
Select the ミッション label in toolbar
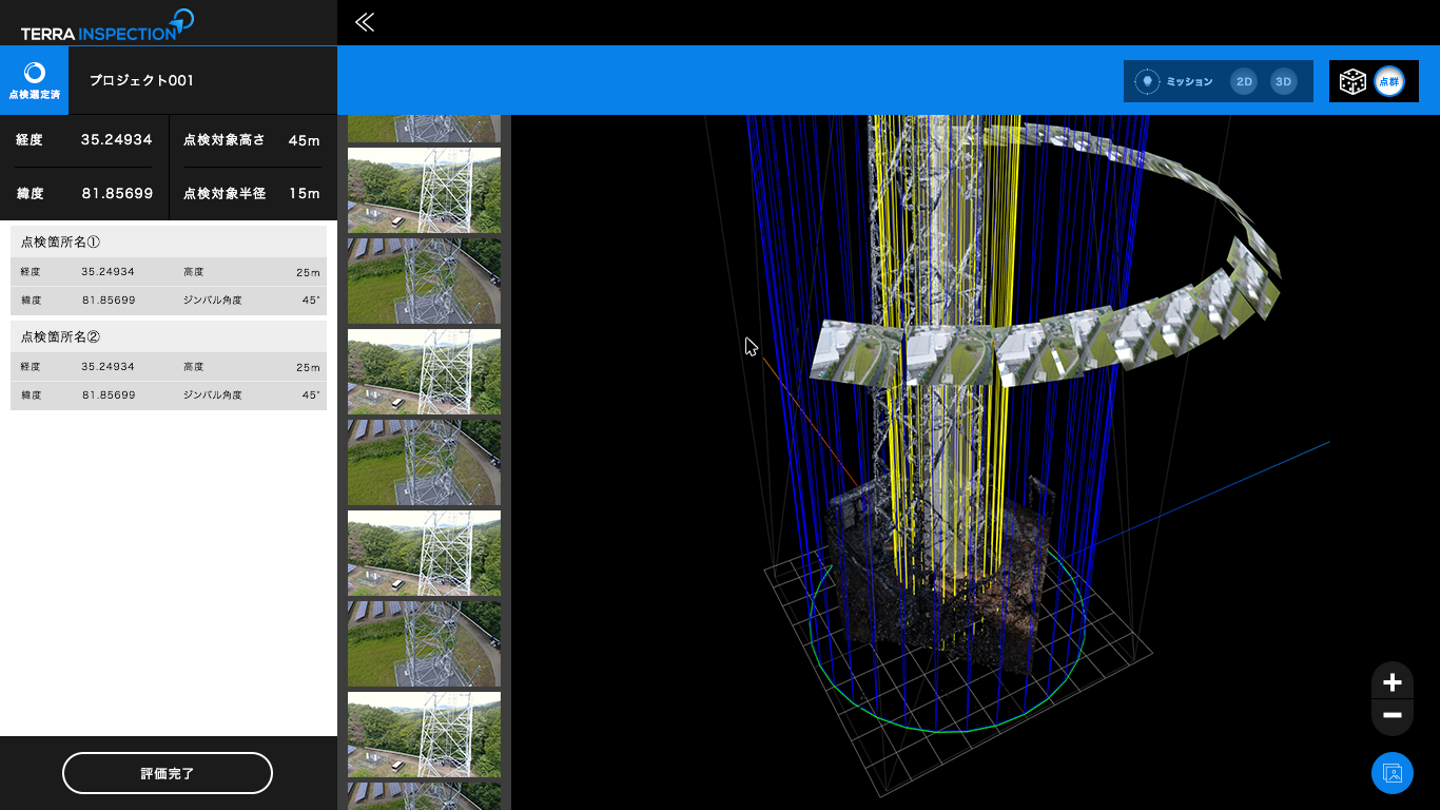pyautogui.click(x=1189, y=82)
